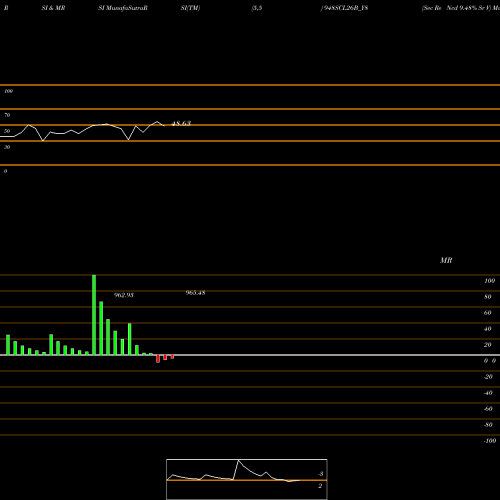Click the price label 965.48
Screen dimensions: 500x500
195,293
